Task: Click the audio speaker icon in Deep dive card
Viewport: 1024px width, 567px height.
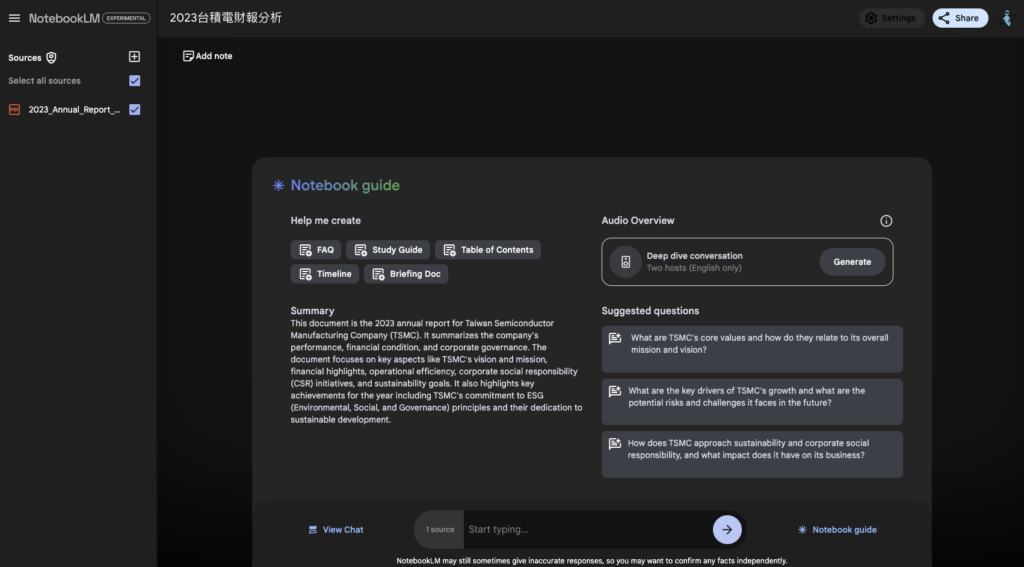Action: [626, 262]
